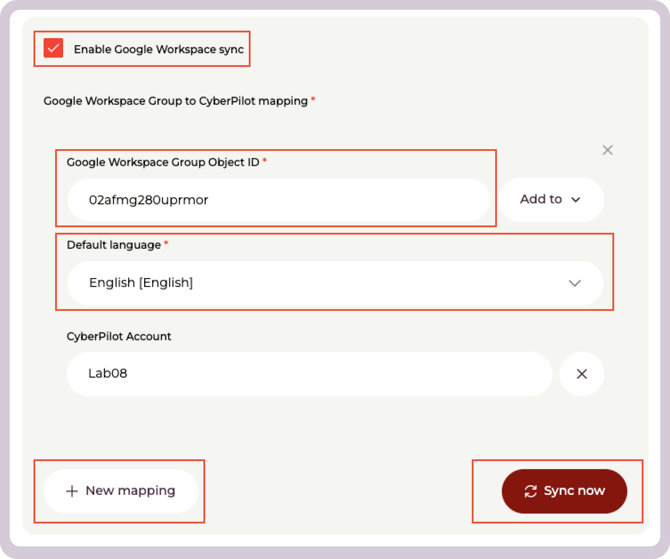
Task: Click the 'CyberPilot Account' field label
Action: (x=119, y=337)
